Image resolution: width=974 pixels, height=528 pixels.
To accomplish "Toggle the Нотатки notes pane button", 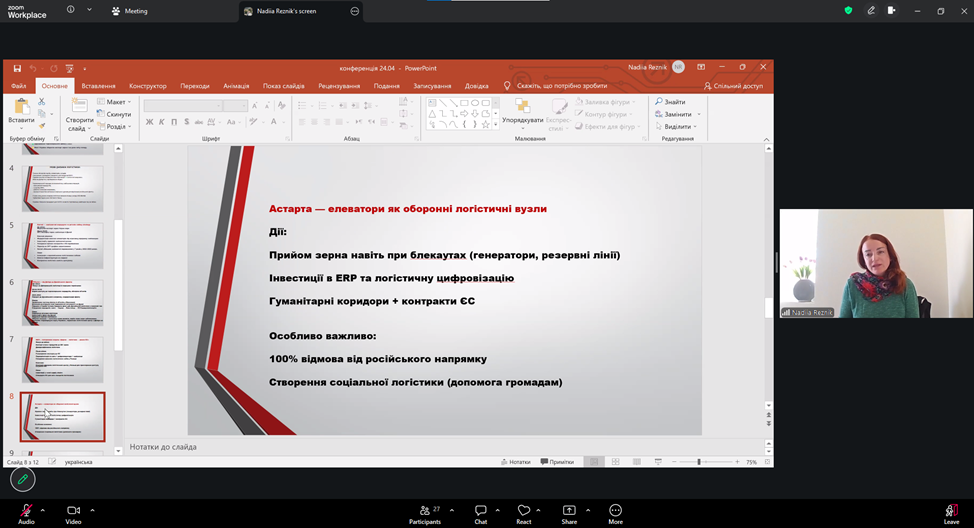I will 515,462.
